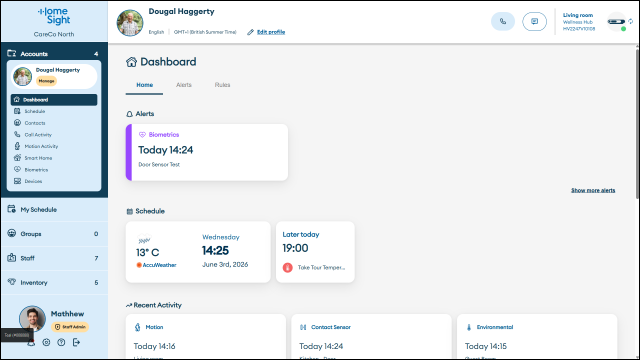This screenshot has width=640, height=360.
Task: Expand the Inventory section
Action: pyautogui.click(x=54, y=282)
